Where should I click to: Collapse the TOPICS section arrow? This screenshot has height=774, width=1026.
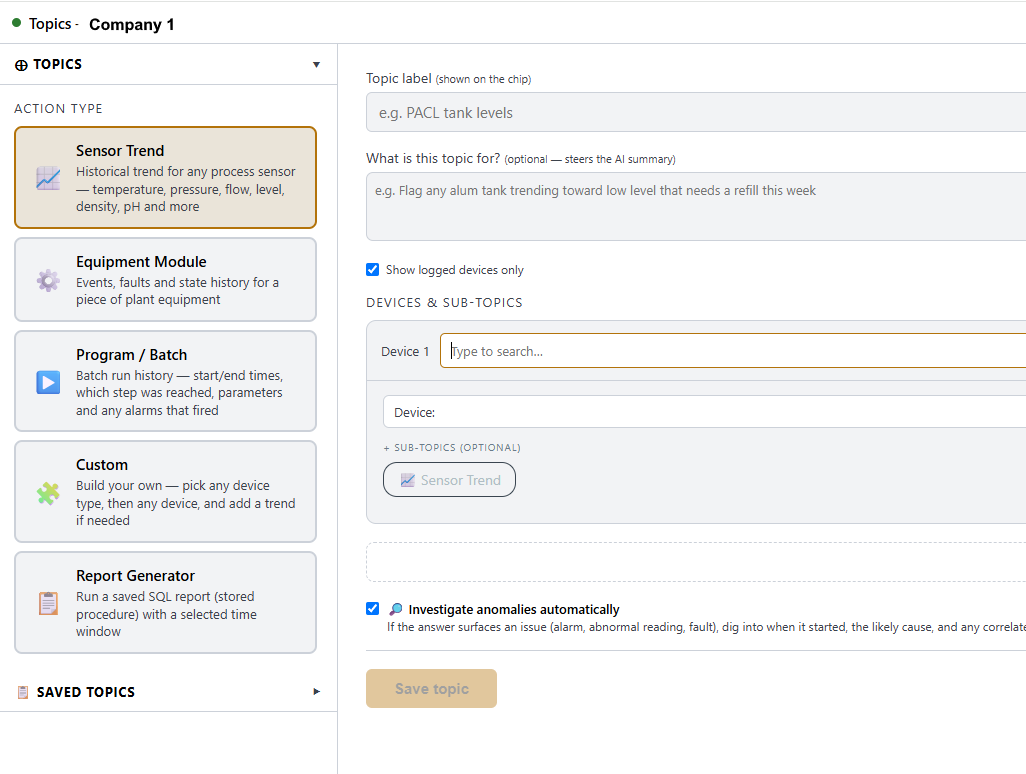pos(316,65)
